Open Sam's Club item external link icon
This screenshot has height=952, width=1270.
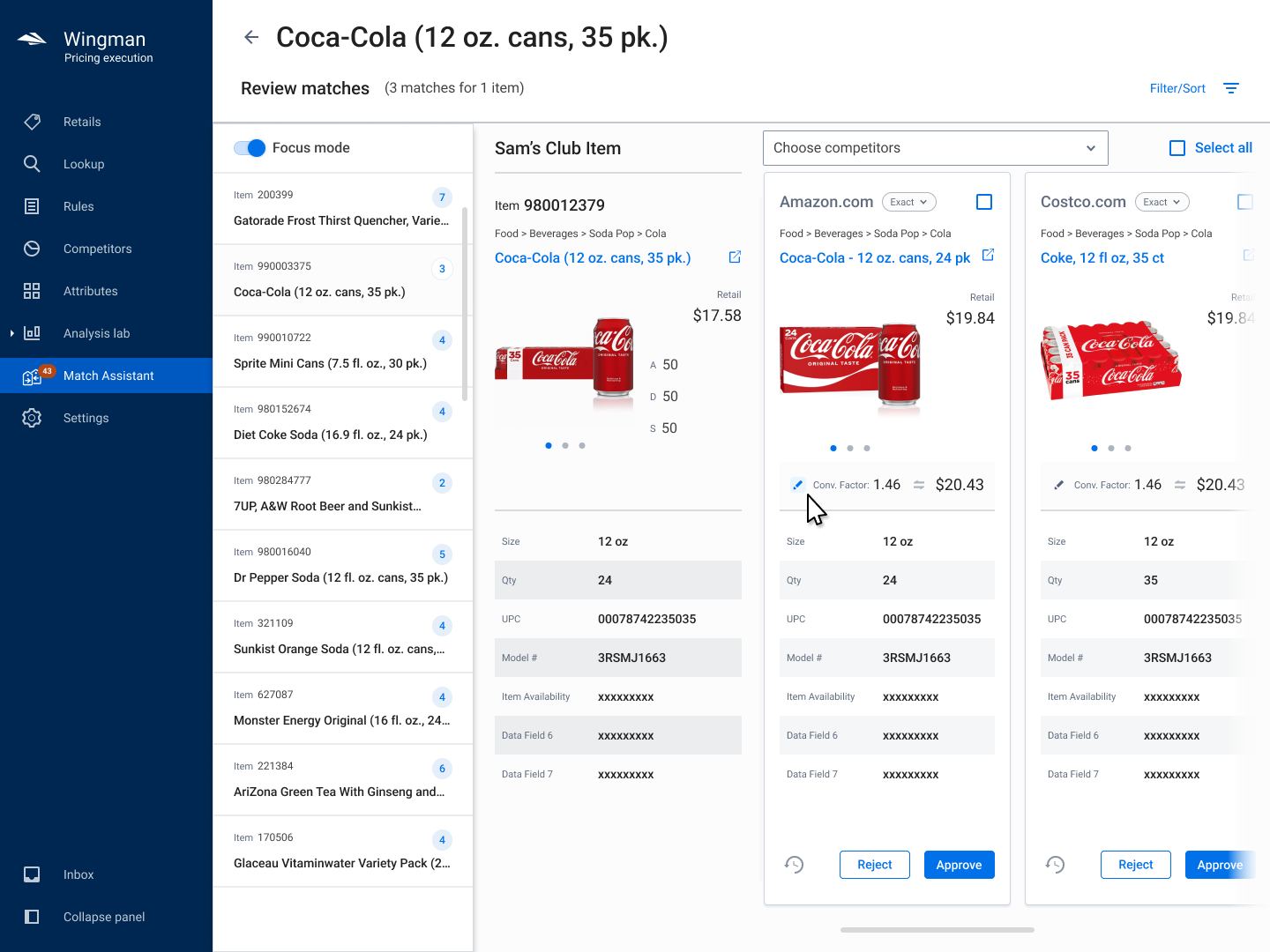(735, 257)
